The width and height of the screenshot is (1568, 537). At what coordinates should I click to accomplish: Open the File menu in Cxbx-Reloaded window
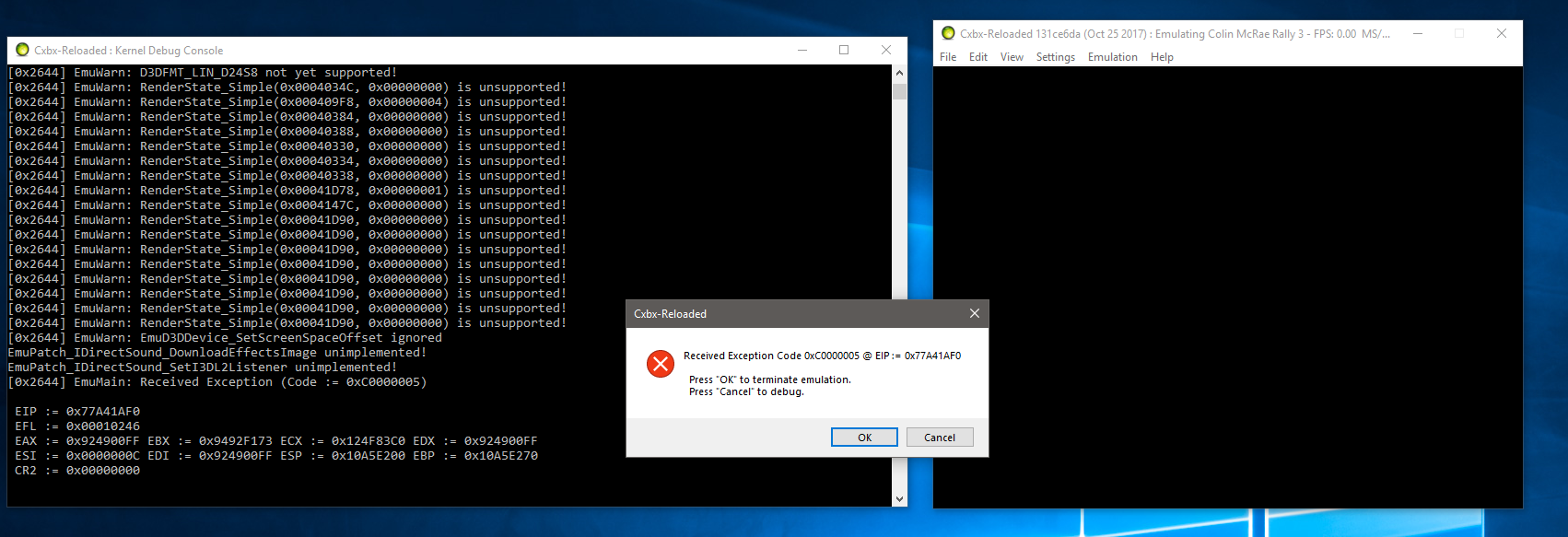948,57
